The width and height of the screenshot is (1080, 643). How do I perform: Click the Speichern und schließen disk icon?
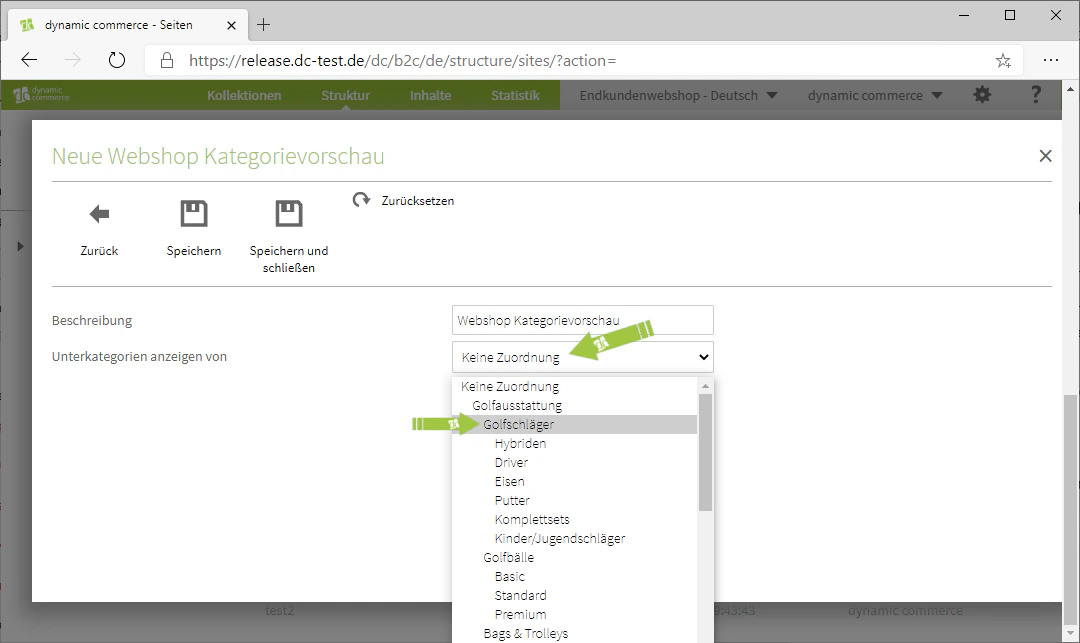(289, 214)
